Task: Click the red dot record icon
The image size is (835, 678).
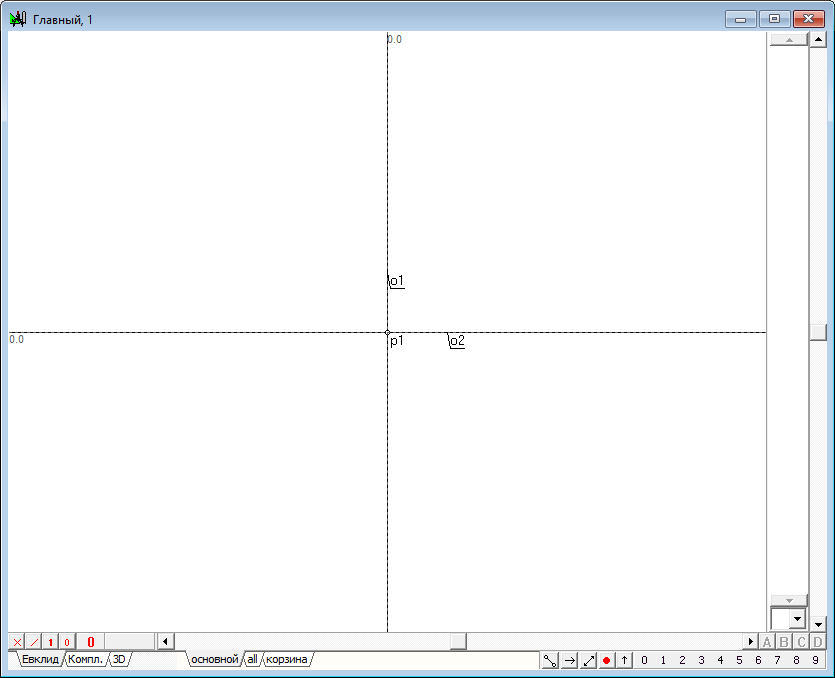Action: click(x=606, y=660)
